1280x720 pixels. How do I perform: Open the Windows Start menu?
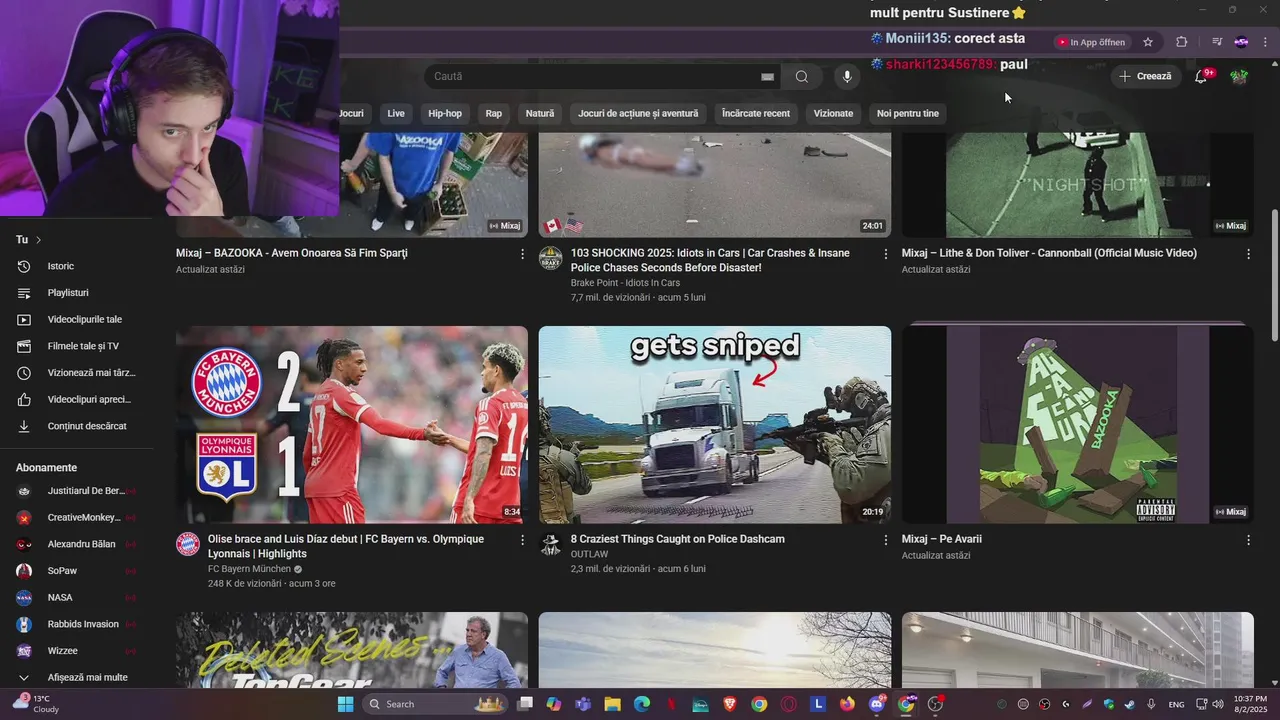[x=345, y=704]
